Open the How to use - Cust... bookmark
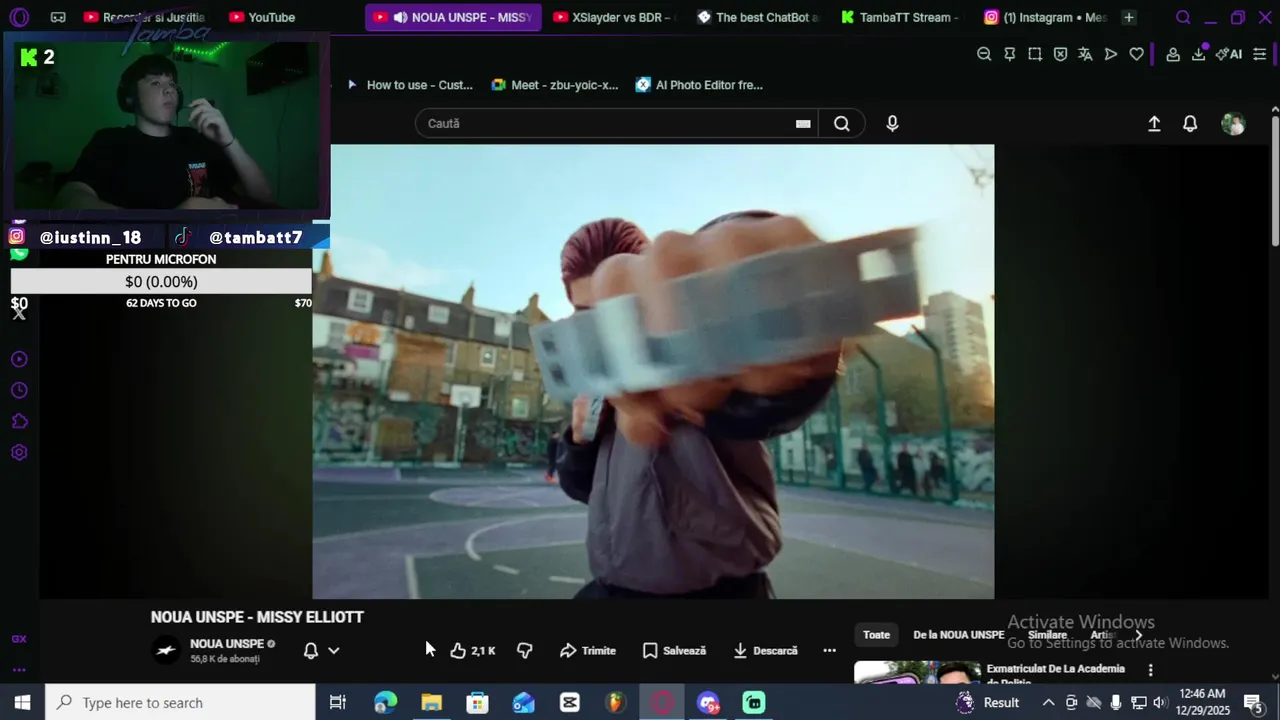This screenshot has width=1280, height=720. [x=409, y=85]
